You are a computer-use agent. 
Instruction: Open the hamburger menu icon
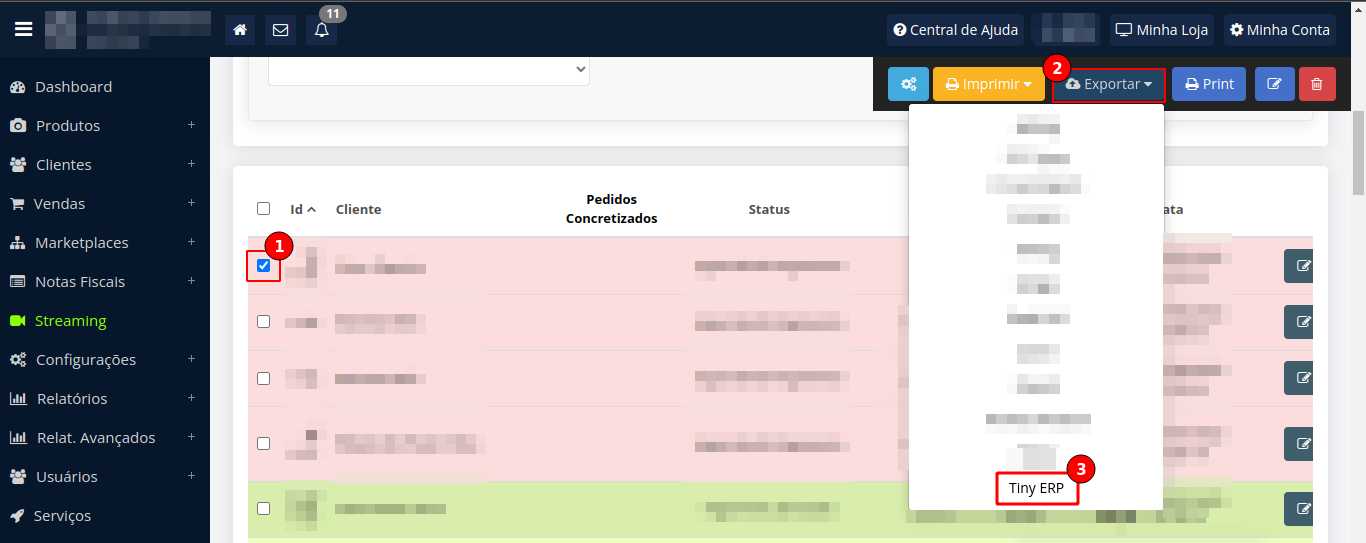pyautogui.click(x=24, y=30)
